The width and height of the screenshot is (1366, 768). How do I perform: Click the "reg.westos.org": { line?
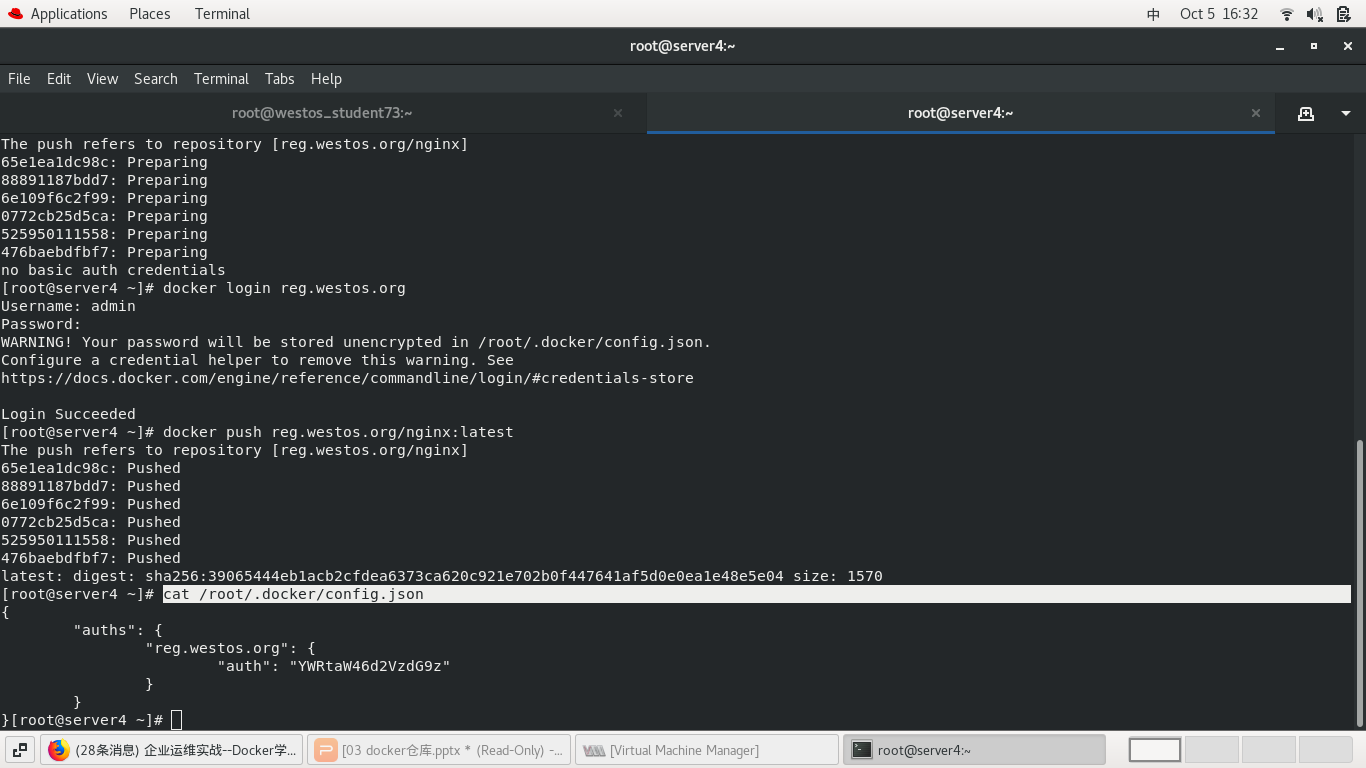[x=230, y=648]
